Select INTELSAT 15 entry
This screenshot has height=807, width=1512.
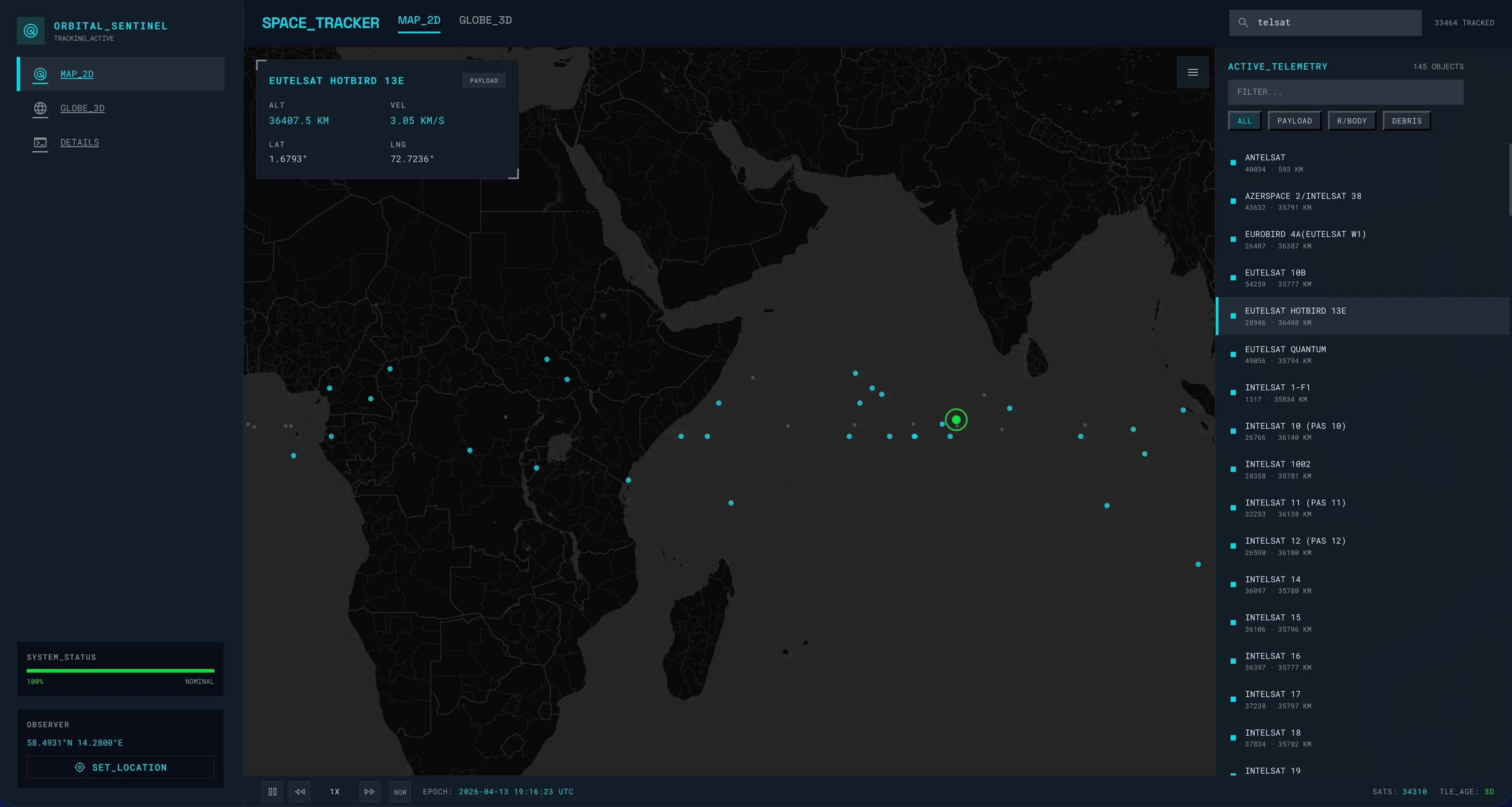1362,623
